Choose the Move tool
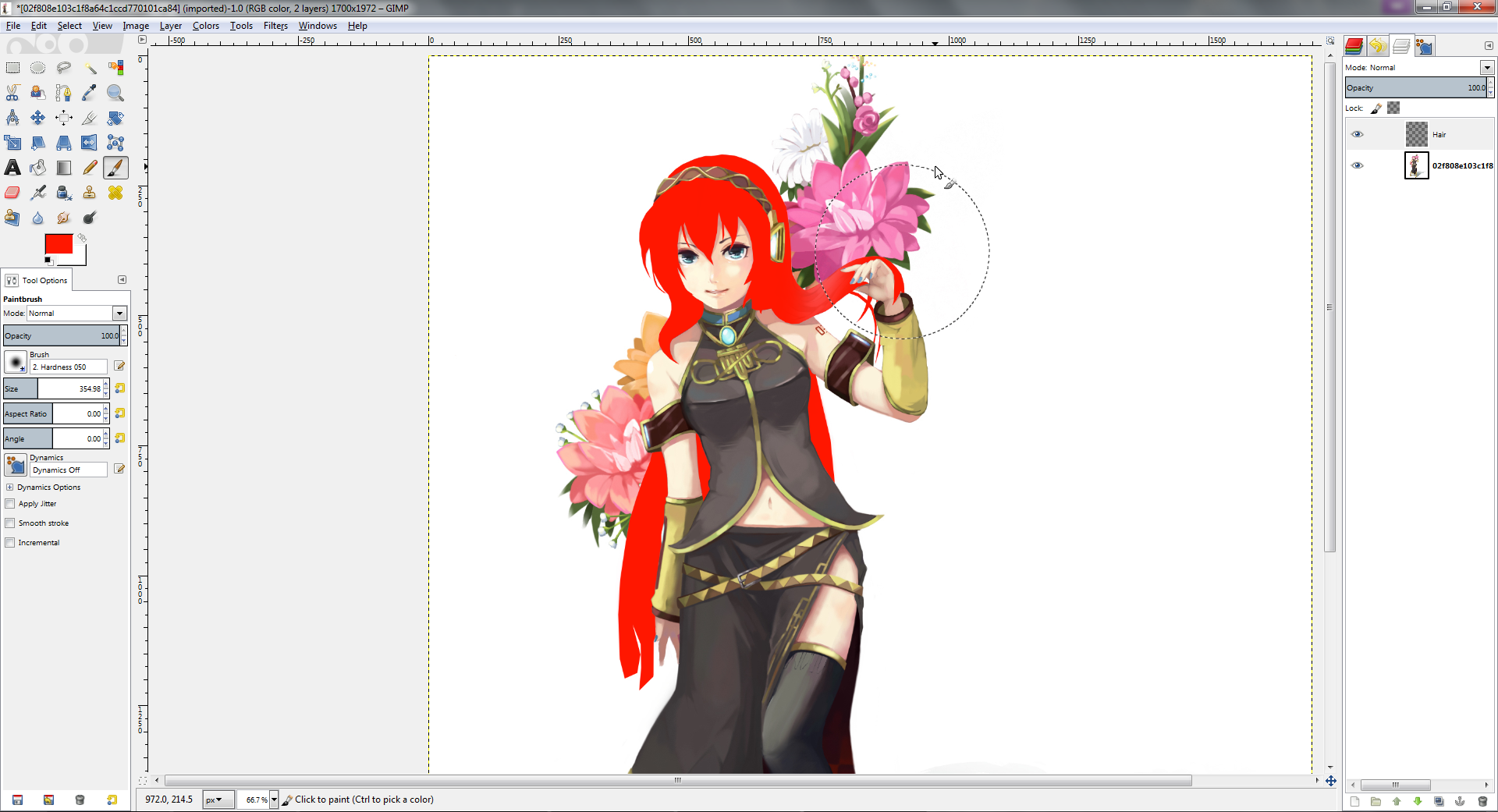 (x=38, y=118)
